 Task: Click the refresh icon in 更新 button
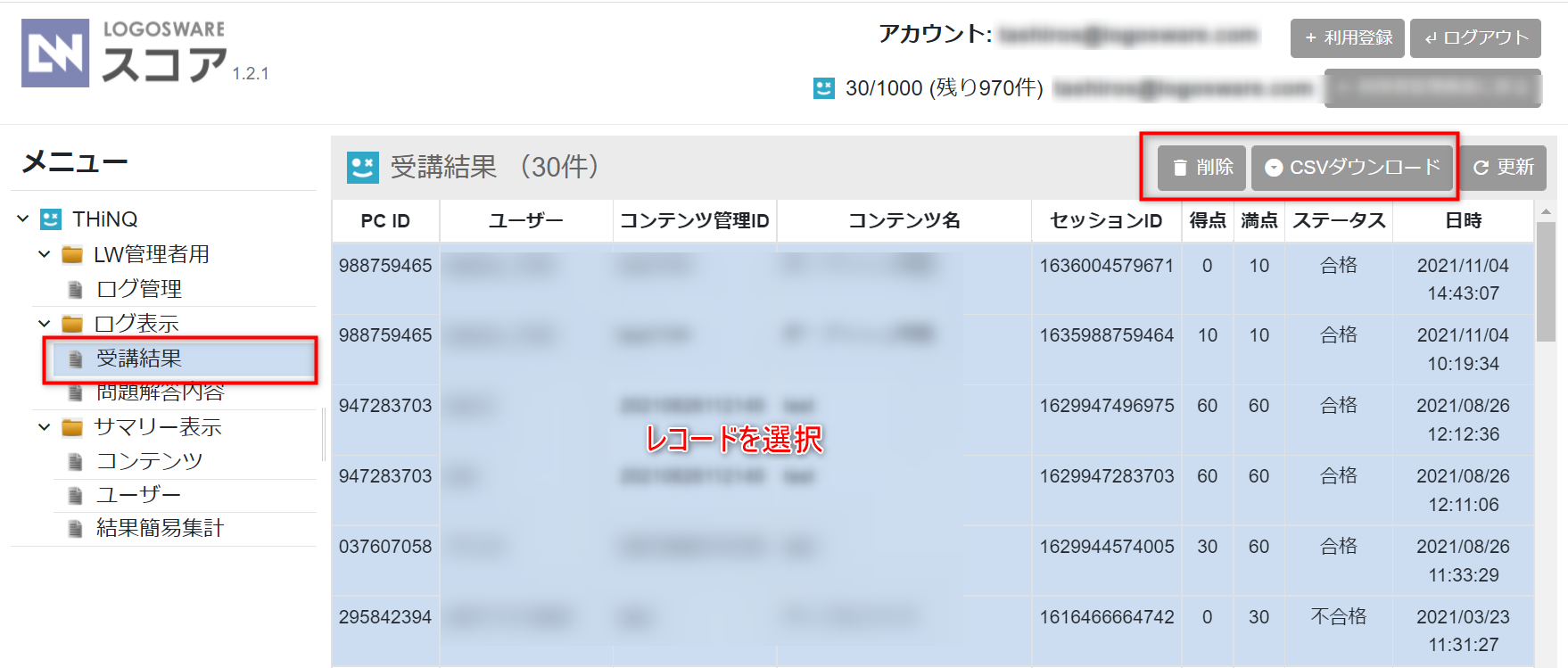coord(1481,168)
